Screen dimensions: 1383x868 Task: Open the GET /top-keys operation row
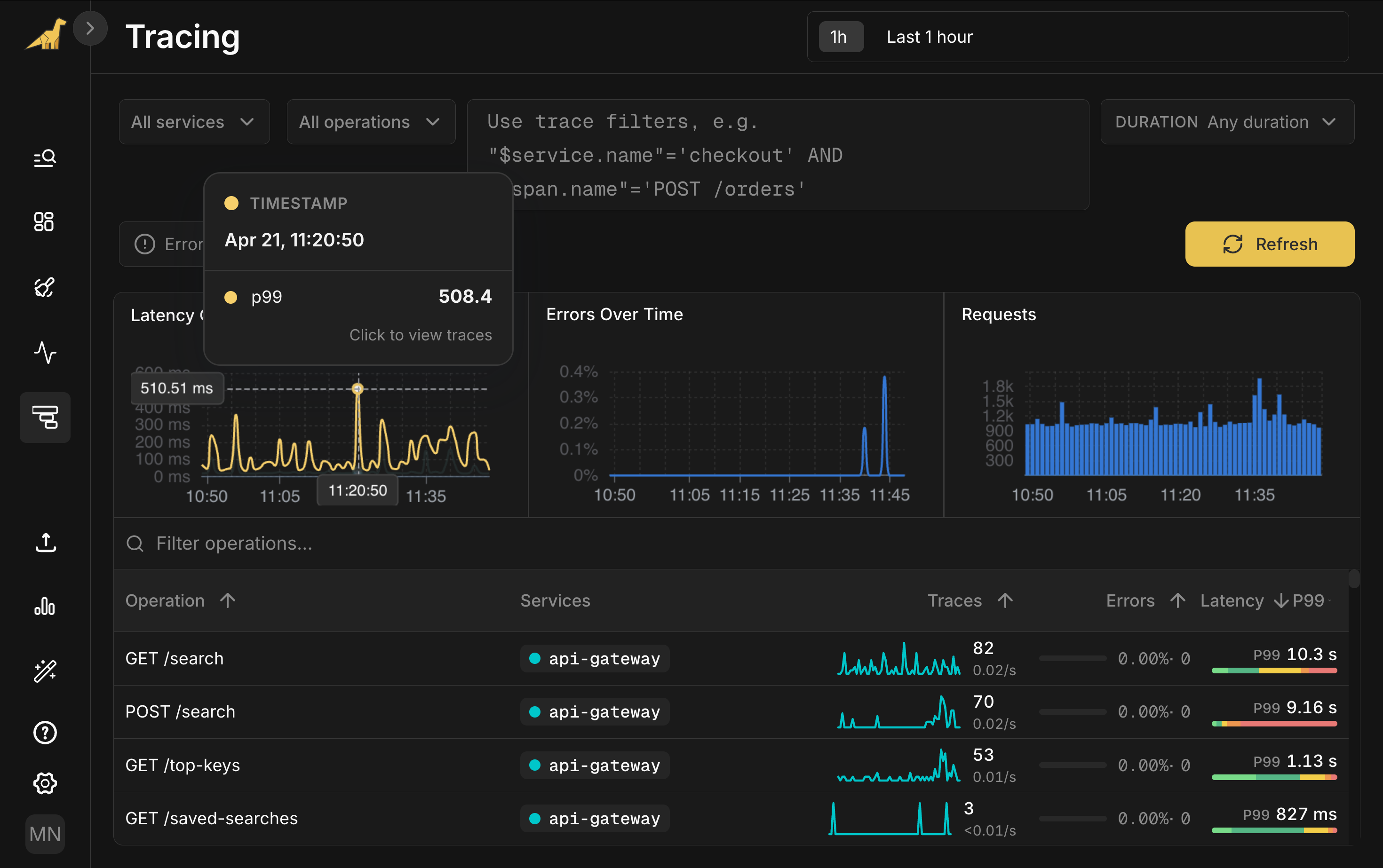[731, 765]
